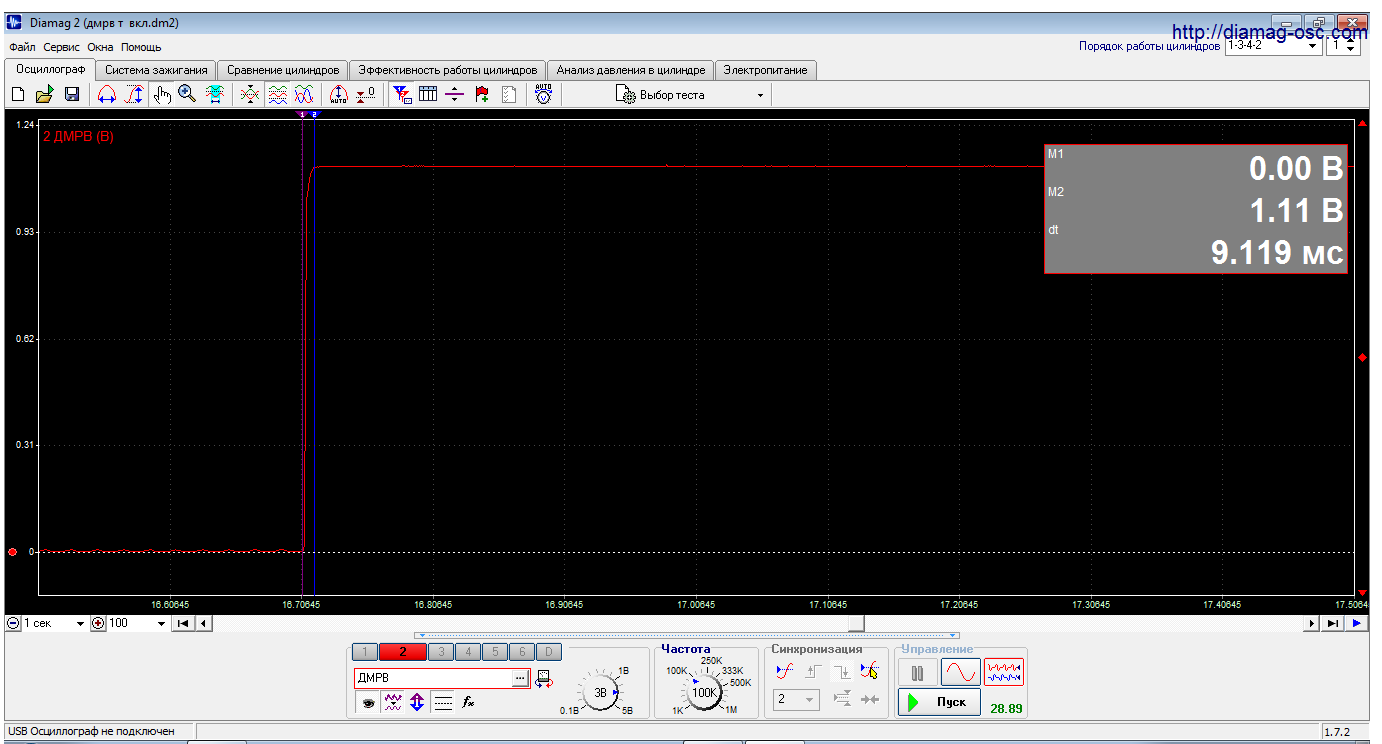Viewport: 1382px width, 744px height.
Task: Click the red plus zoom icon
Action: pyautogui.click(x=98, y=623)
